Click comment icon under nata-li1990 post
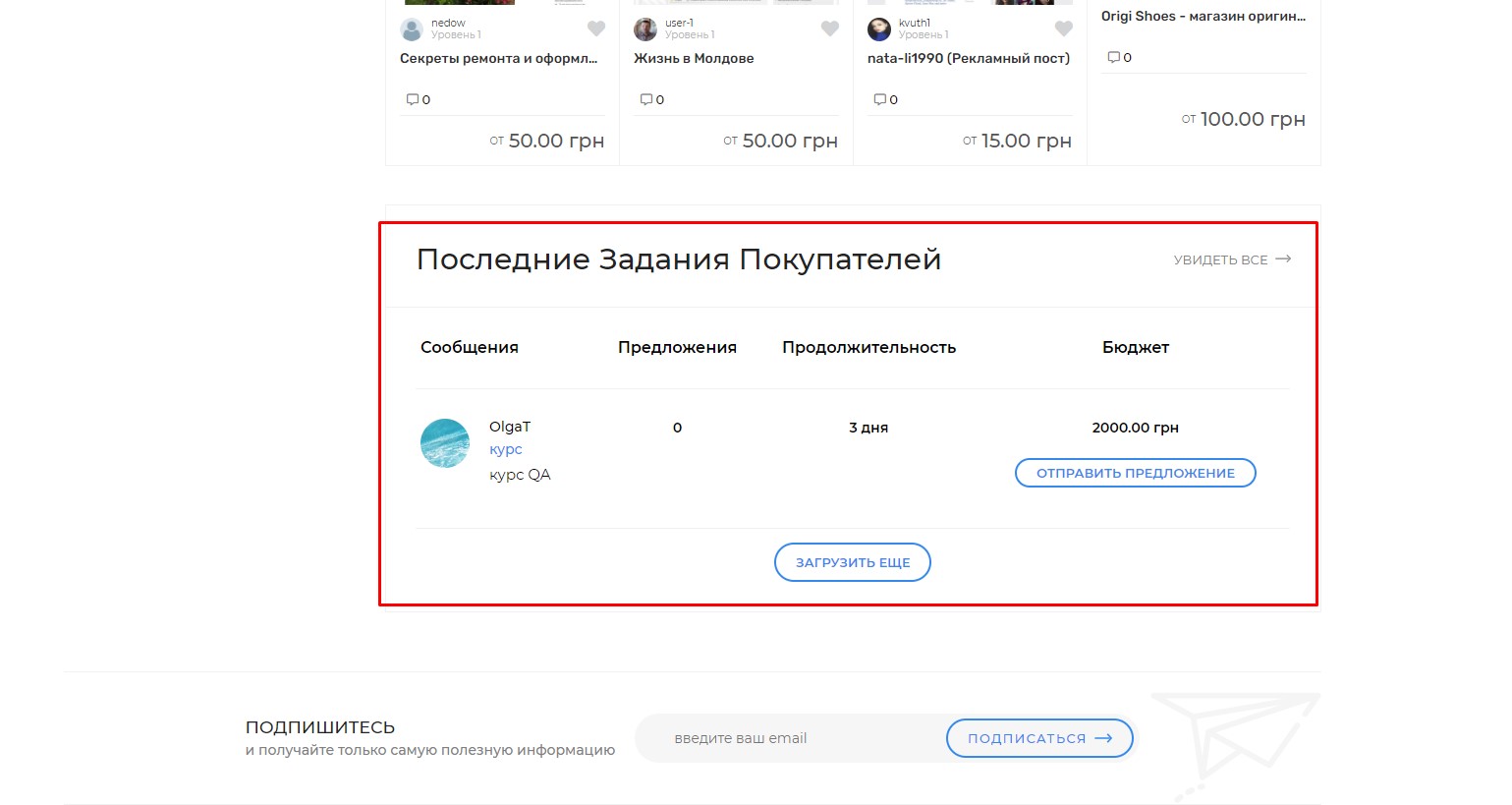 pos(880,99)
